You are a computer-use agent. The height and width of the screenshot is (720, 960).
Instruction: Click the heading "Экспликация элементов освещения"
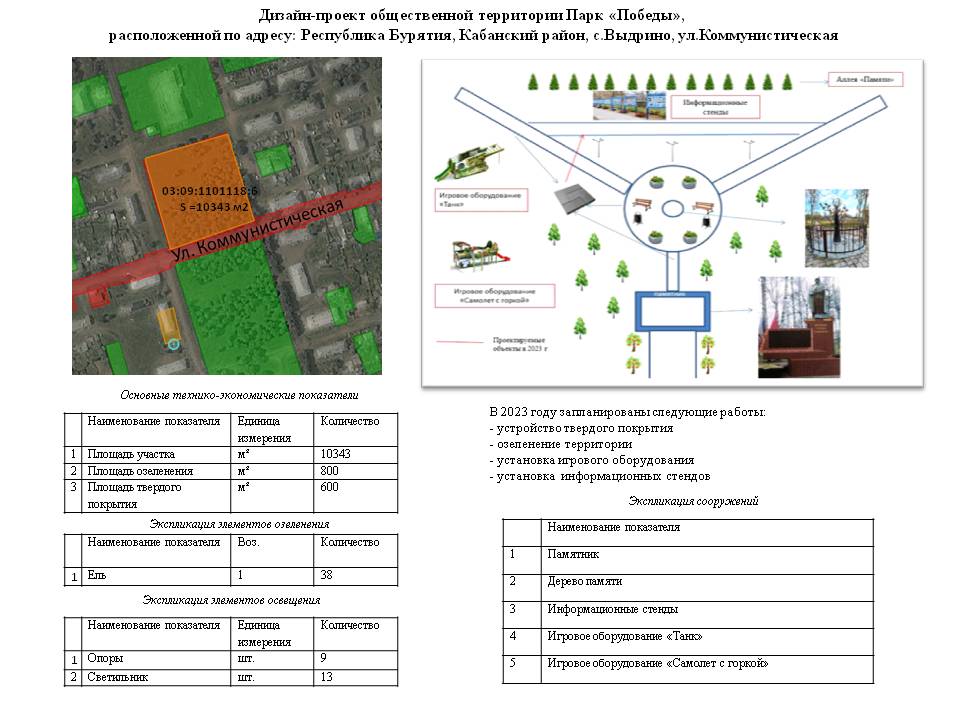click(231, 600)
